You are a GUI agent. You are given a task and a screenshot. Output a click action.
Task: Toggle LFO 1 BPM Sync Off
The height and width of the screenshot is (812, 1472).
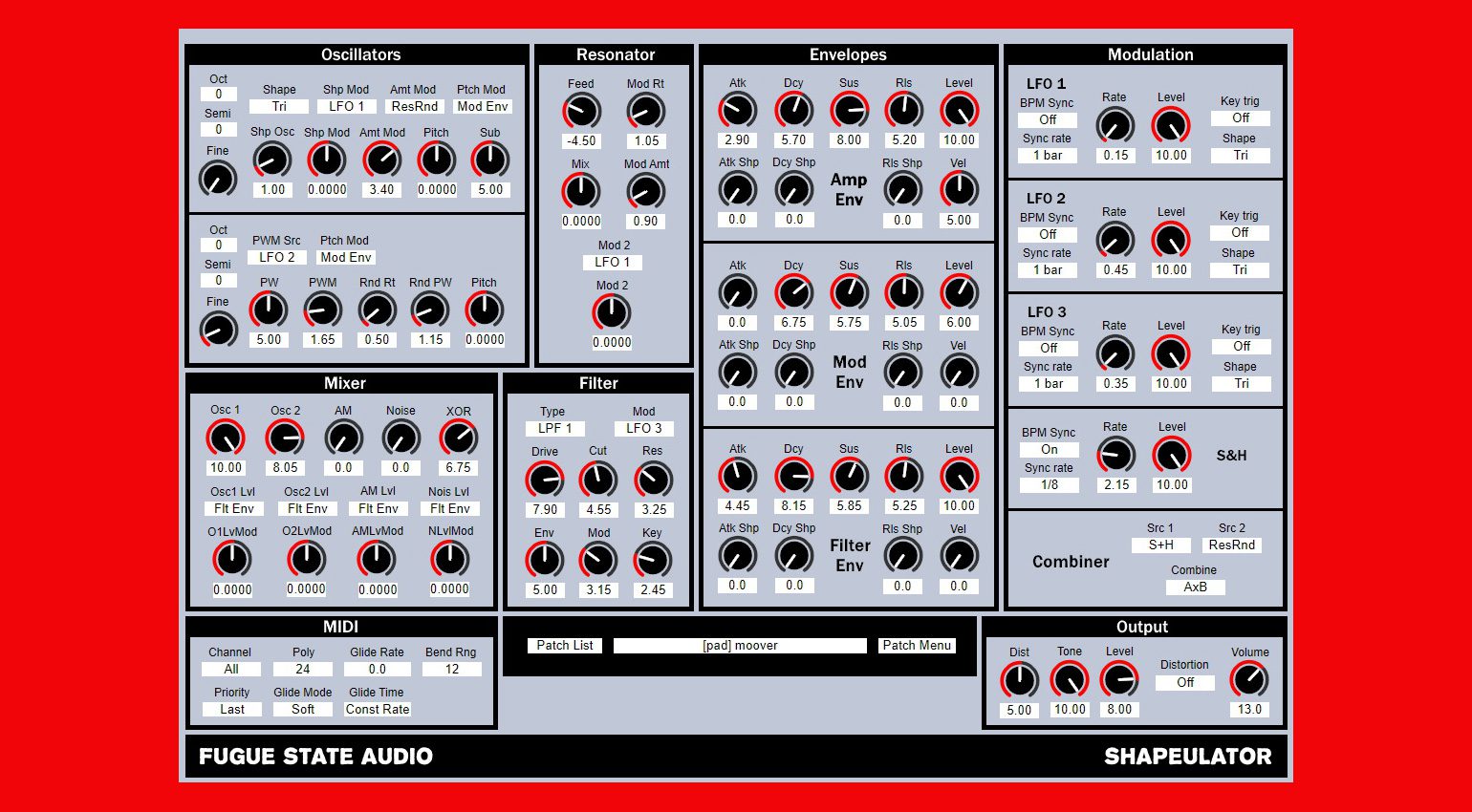point(1048,119)
